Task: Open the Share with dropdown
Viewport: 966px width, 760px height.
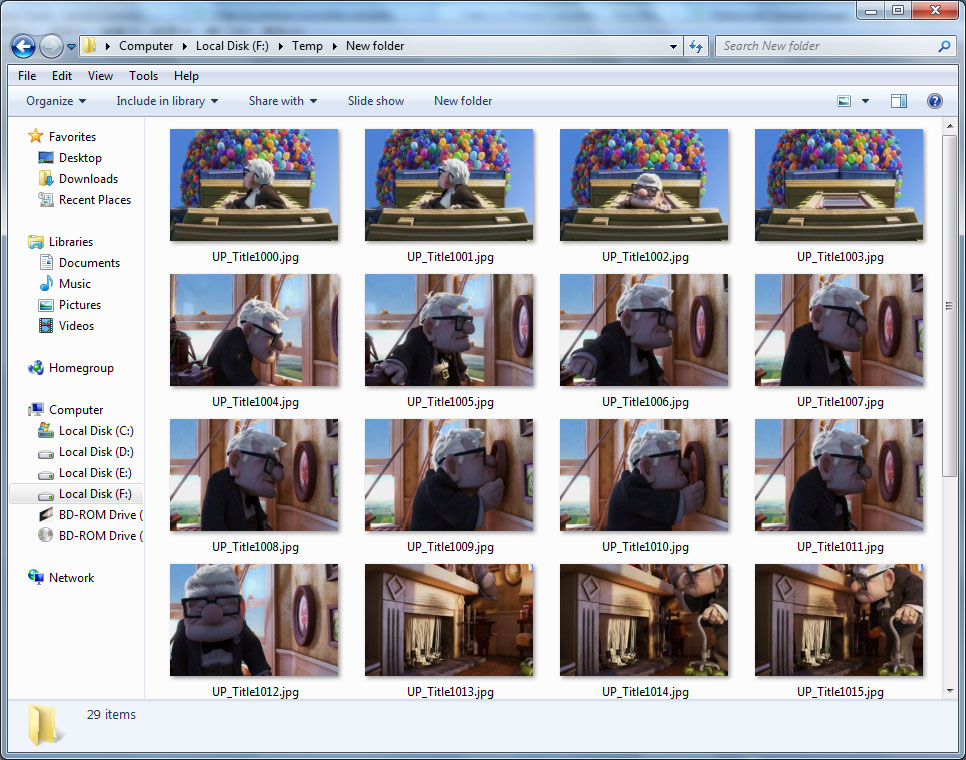Action: [283, 101]
